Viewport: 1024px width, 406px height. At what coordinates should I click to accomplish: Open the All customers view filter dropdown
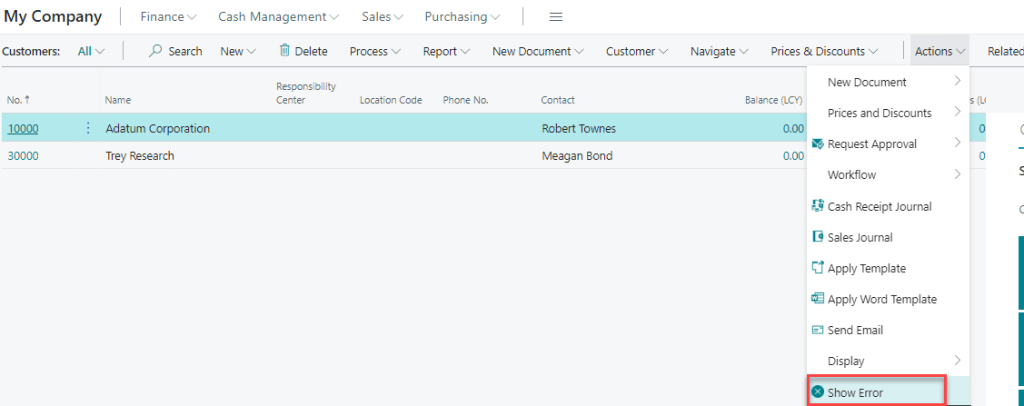(x=91, y=51)
